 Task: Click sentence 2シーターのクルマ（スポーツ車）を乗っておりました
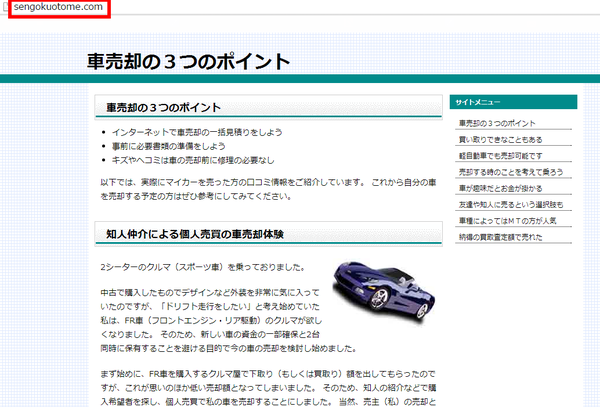click(203, 267)
